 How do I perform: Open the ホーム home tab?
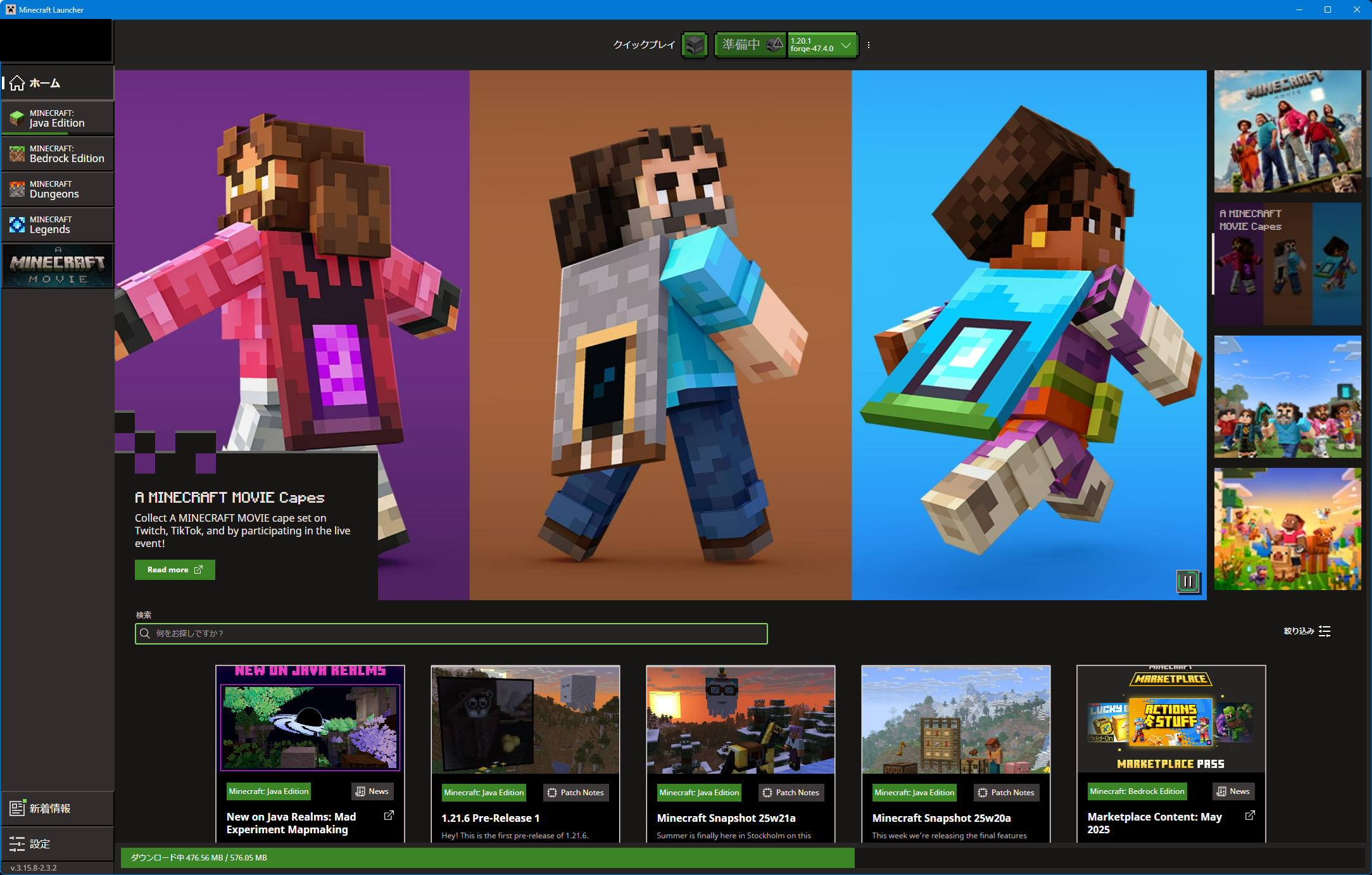pos(58,83)
